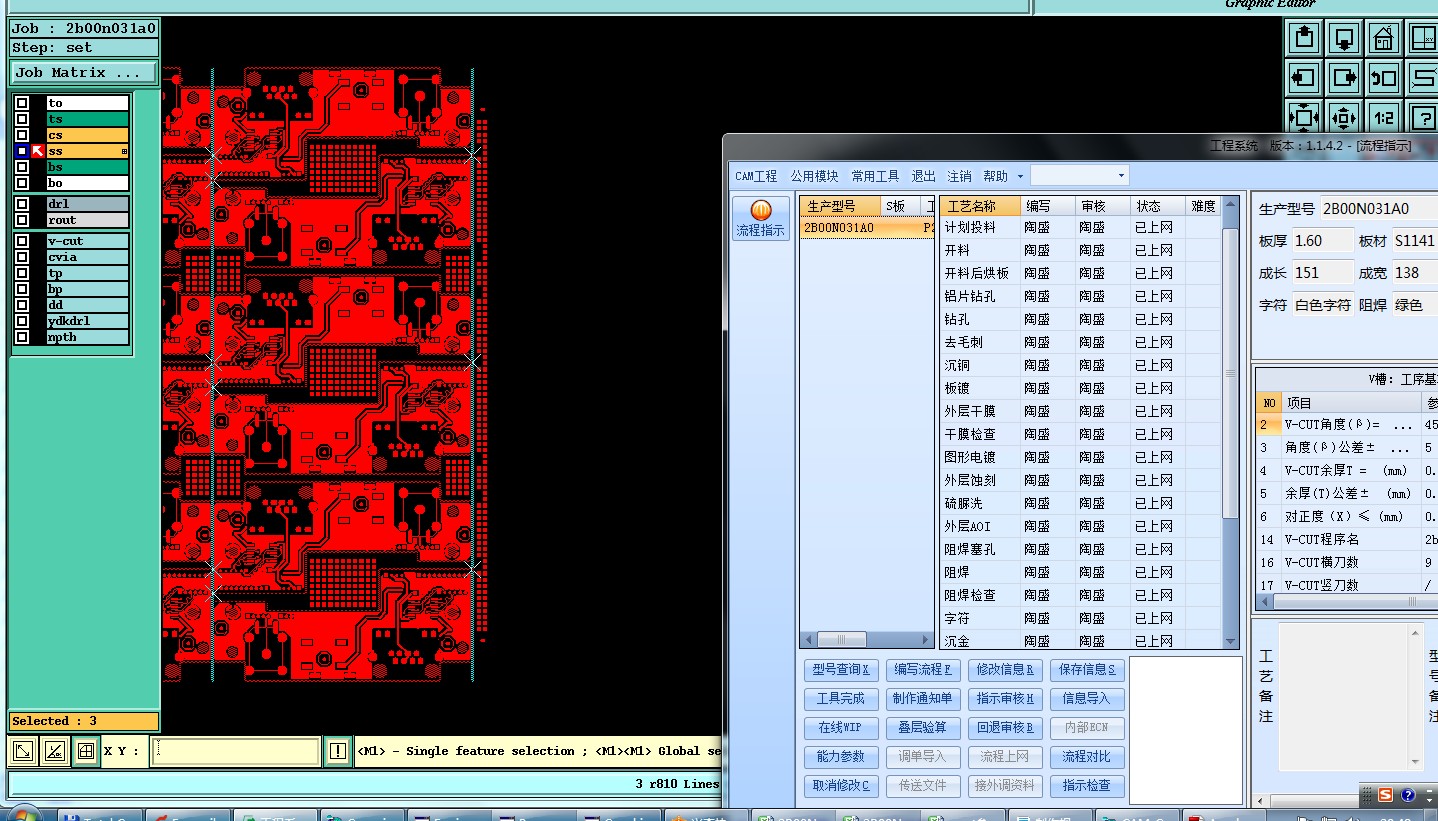Viewport: 1438px width, 821px height.
Task: Click the 叠层验算 button
Action: 923,727
